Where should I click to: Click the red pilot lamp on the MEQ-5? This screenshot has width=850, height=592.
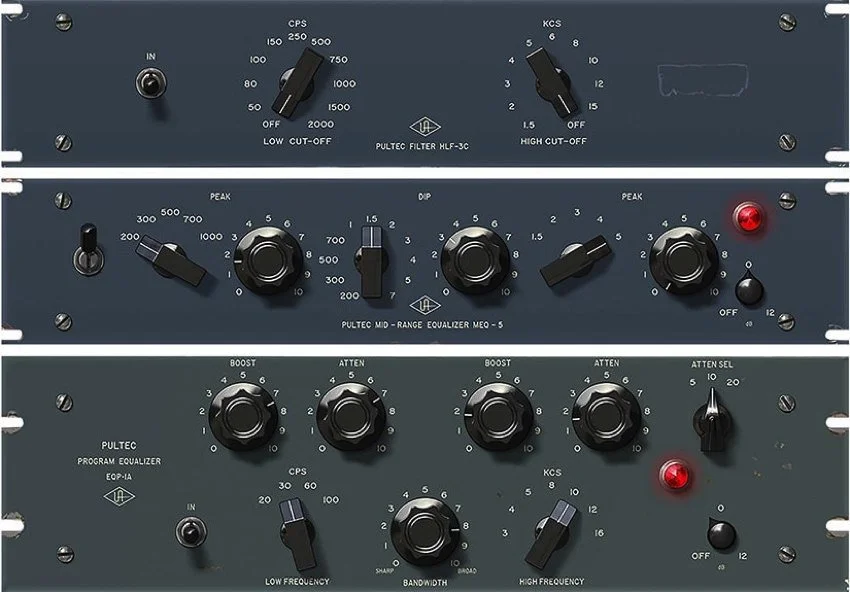click(x=749, y=217)
